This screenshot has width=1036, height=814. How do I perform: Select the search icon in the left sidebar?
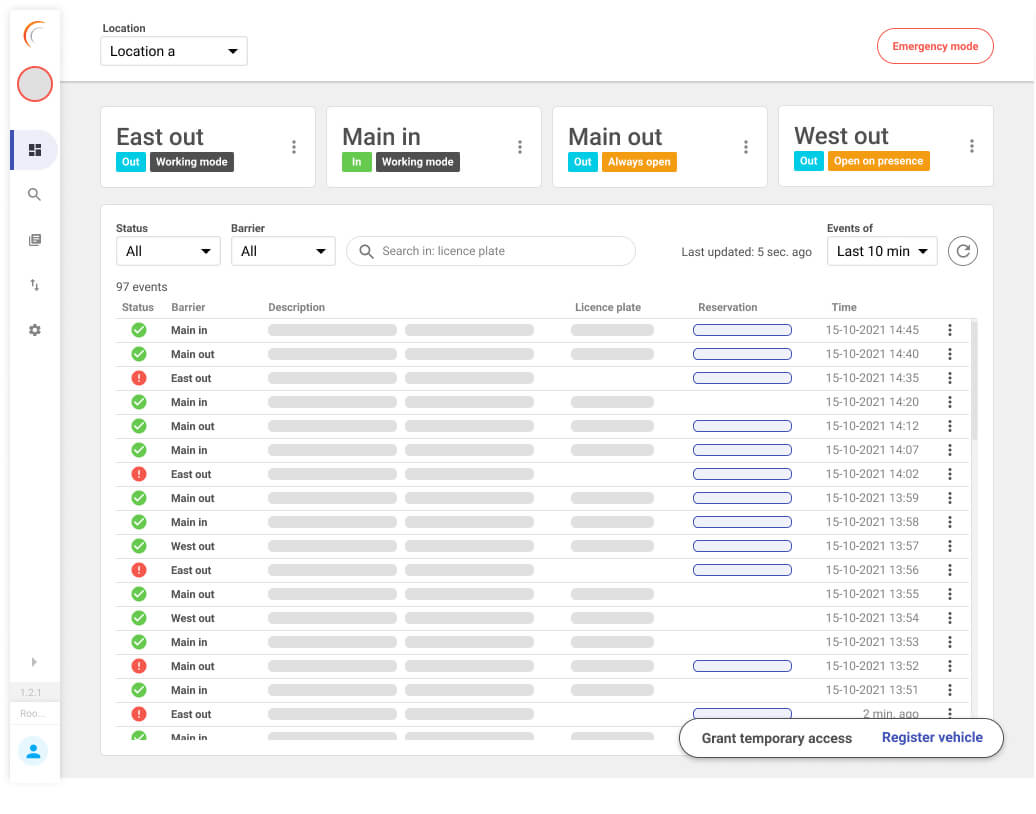point(34,194)
